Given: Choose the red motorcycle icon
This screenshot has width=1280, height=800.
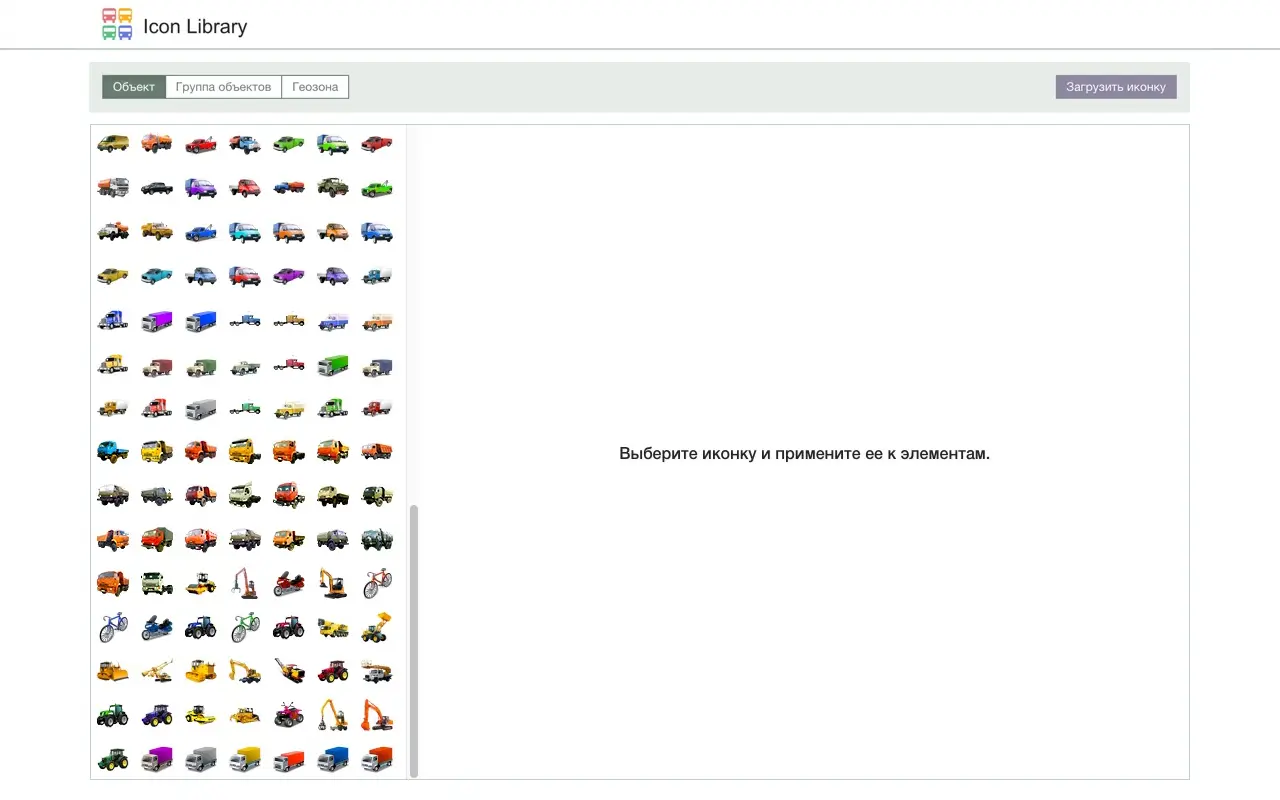Looking at the screenshot, I should (x=289, y=583).
